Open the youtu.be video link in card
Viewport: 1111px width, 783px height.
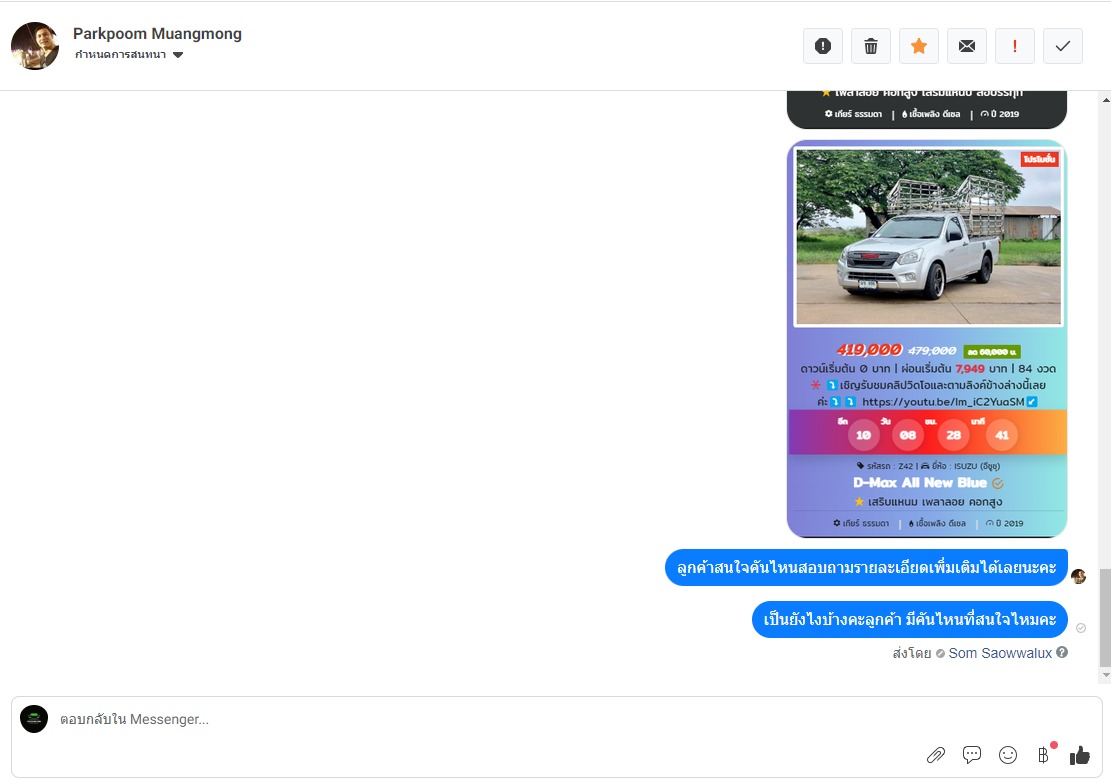pyautogui.click(x=943, y=402)
